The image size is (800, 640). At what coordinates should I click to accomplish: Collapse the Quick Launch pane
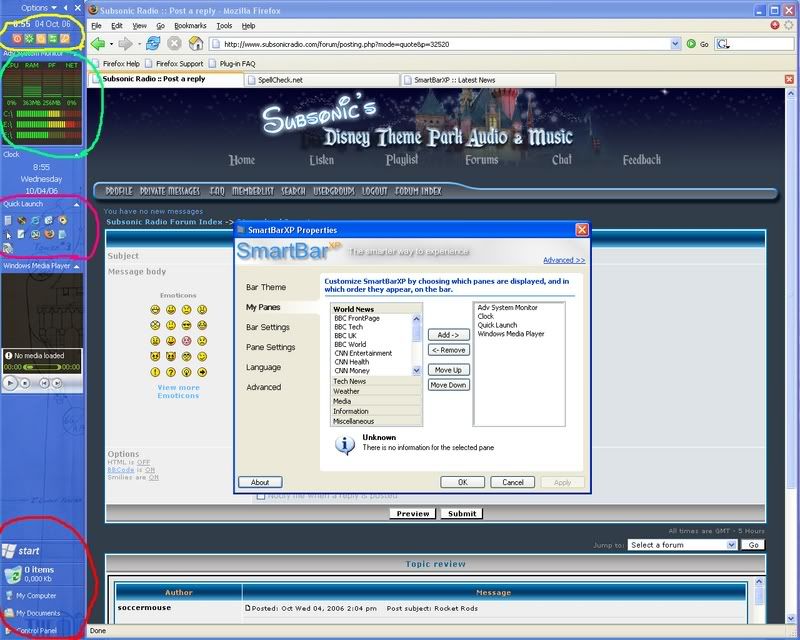tap(77, 204)
